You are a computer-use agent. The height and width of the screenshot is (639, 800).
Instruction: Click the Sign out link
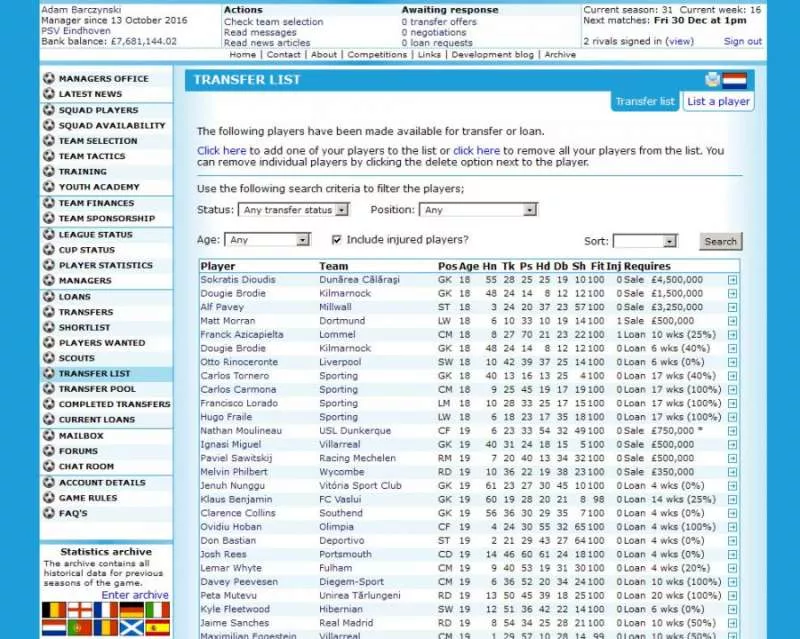coord(742,42)
